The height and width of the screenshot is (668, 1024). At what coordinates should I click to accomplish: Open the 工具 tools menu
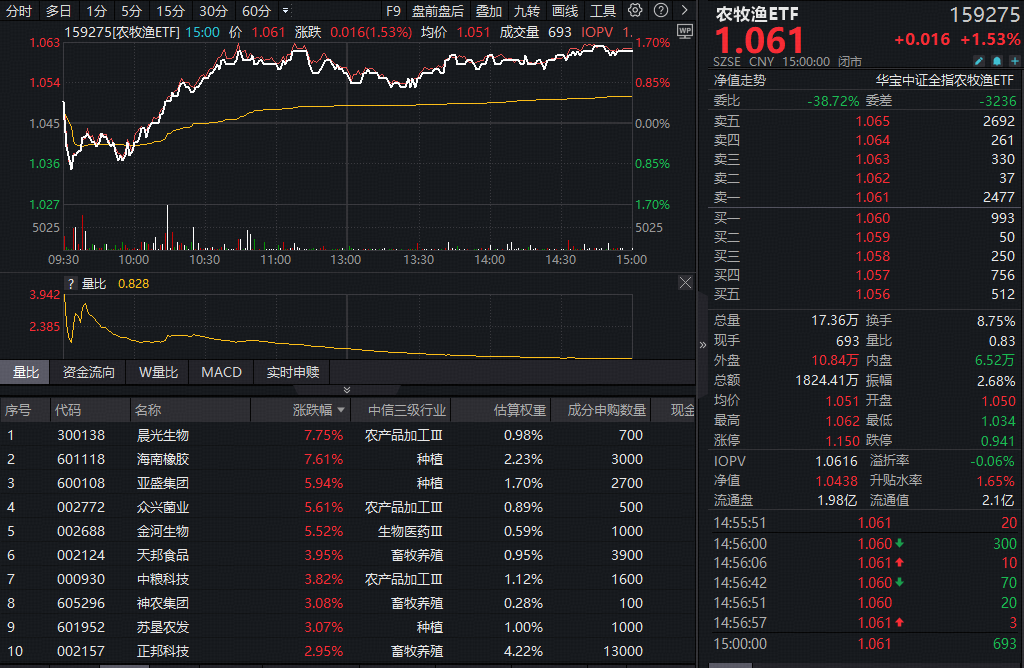pyautogui.click(x=601, y=10)
